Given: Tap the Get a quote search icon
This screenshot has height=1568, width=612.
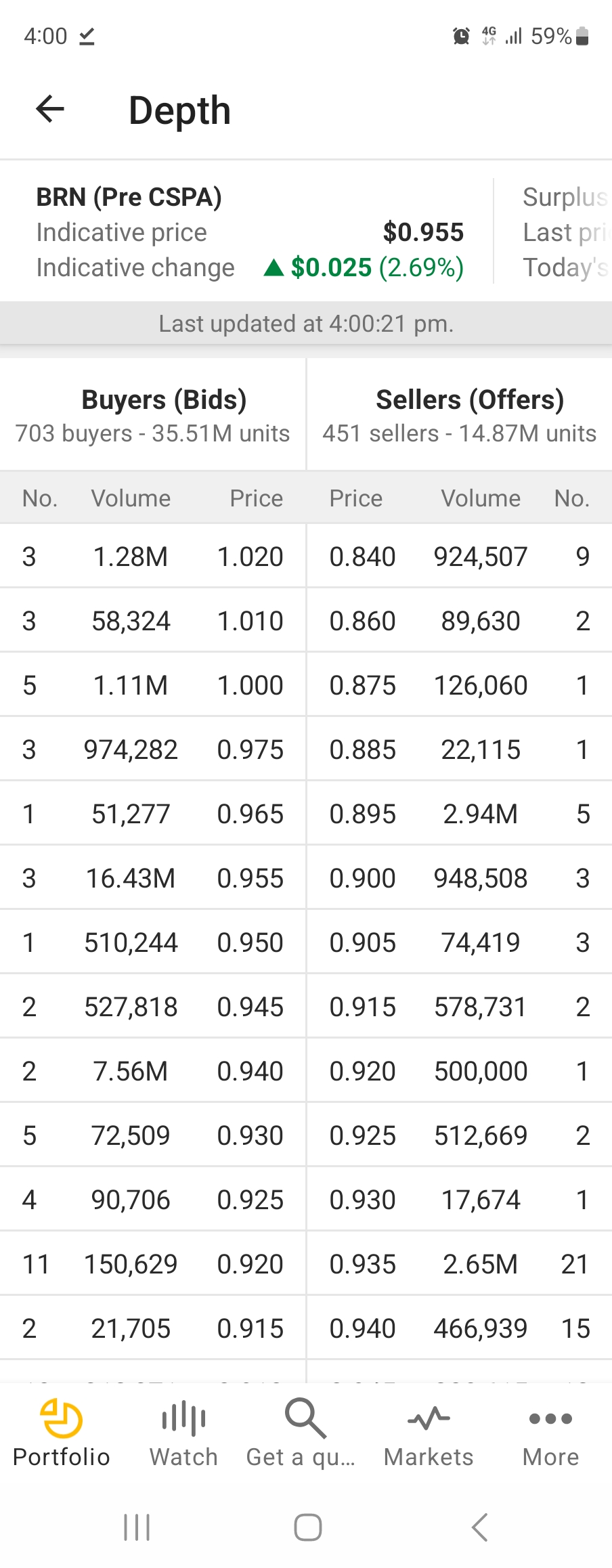Looking at the screenshot, I should 305,1418.
